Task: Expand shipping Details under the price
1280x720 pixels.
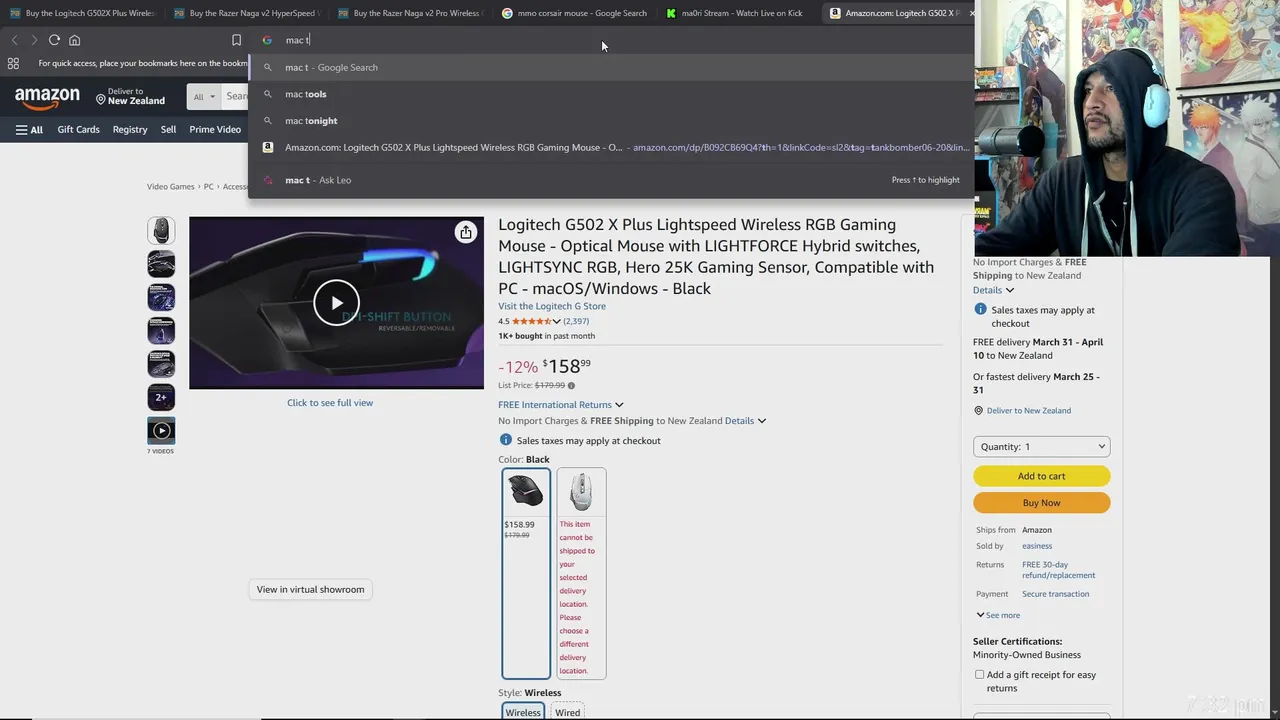Action: pyautogui.click(x=745, y=421)
